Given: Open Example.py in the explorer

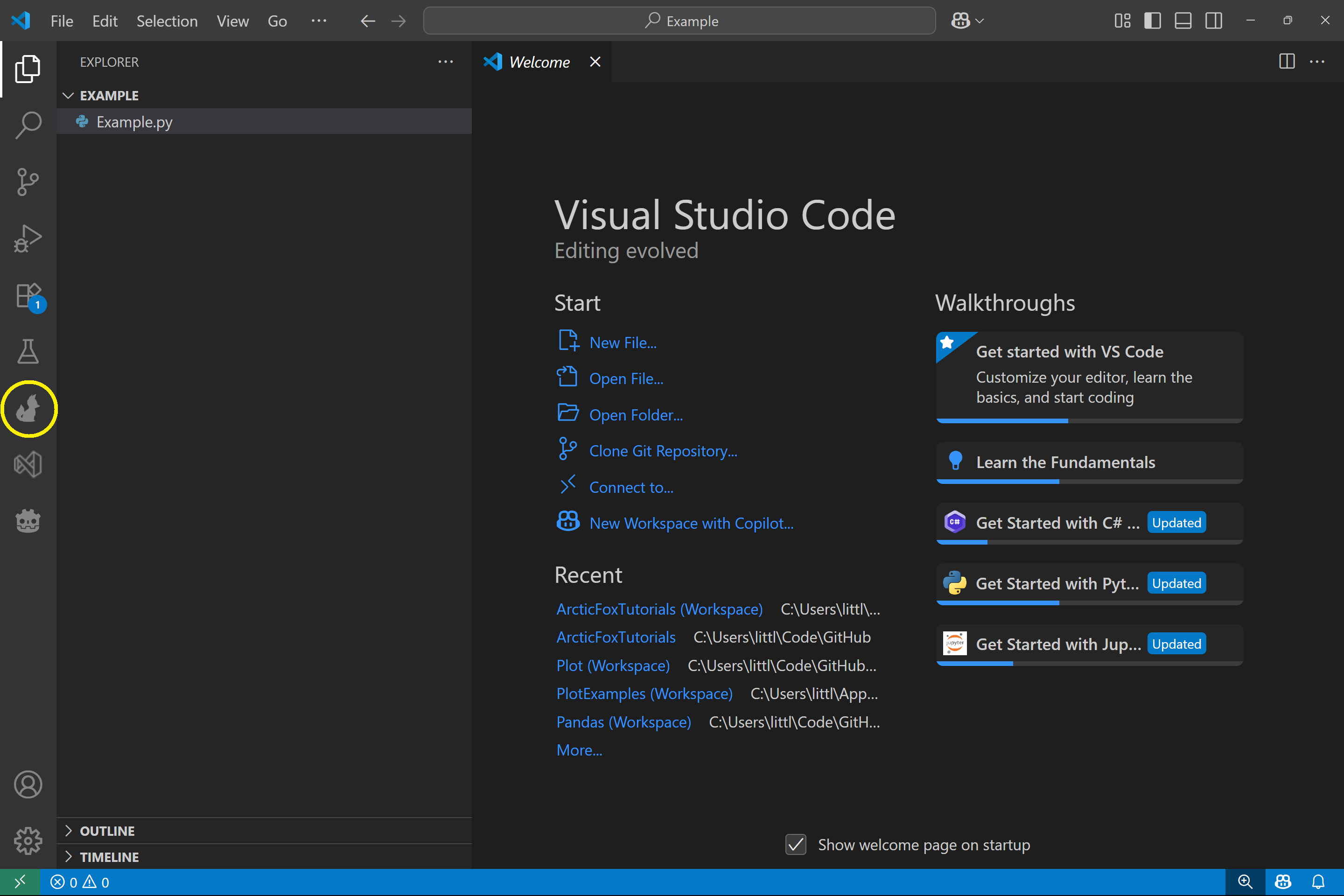Looking at the screenshot, I should (264, 122).
